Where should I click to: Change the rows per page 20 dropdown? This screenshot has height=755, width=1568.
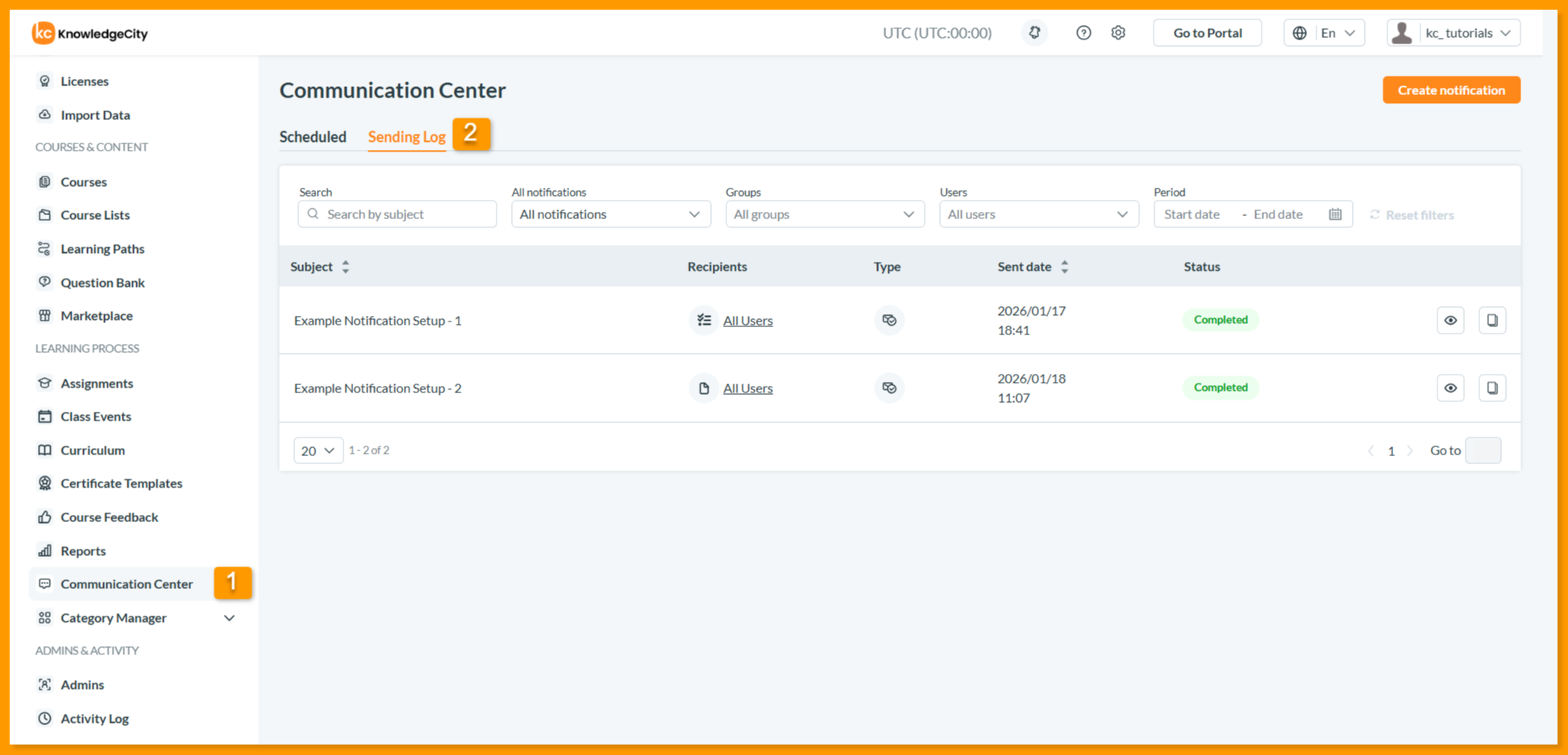[x=318, y=450]
